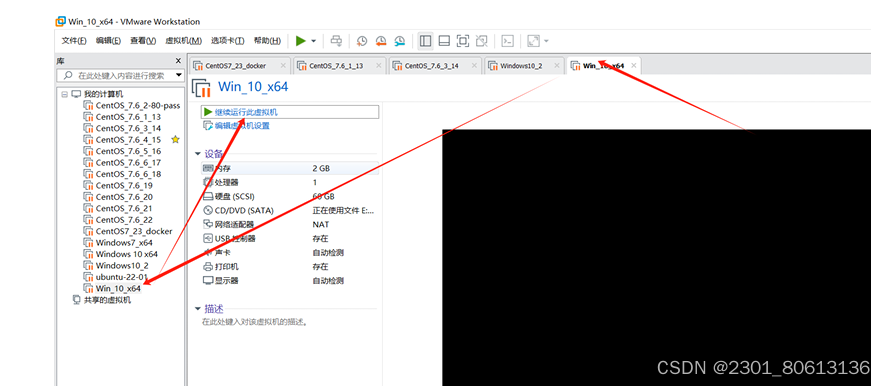The height and width of the screenshot is (387, 886).
Task: Close the CentOS7_23_docker tab
Action: tap(284, 66)
